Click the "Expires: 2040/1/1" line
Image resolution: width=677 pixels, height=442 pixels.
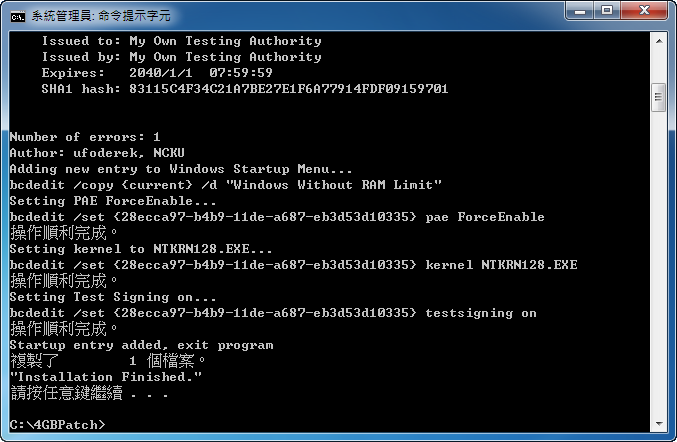[x=157, y=73]
